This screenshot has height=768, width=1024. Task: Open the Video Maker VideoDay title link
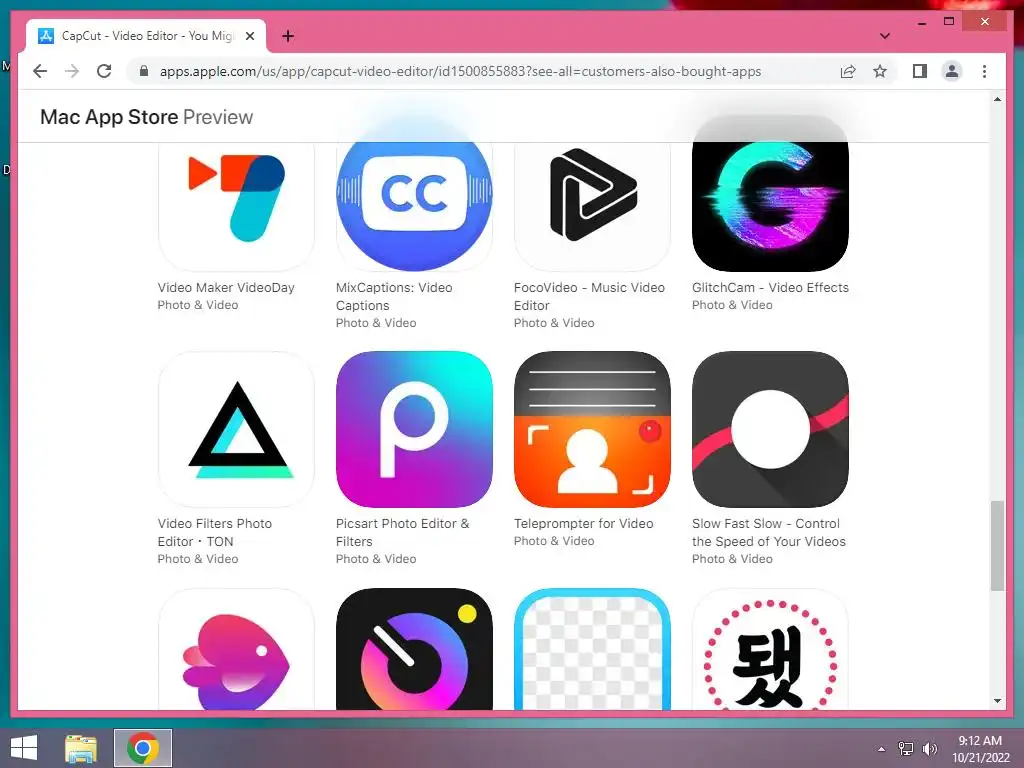226,287
